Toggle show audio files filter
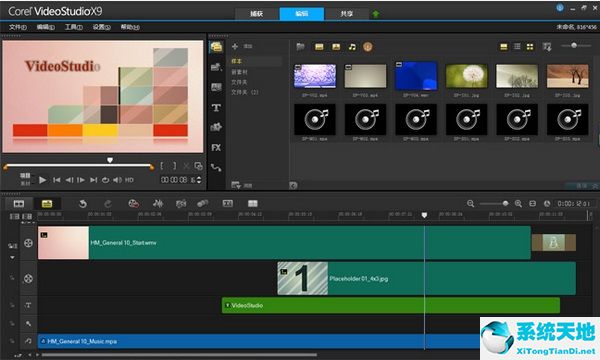Viewport: 600px width, 360px height. click(x=352, y=47)
